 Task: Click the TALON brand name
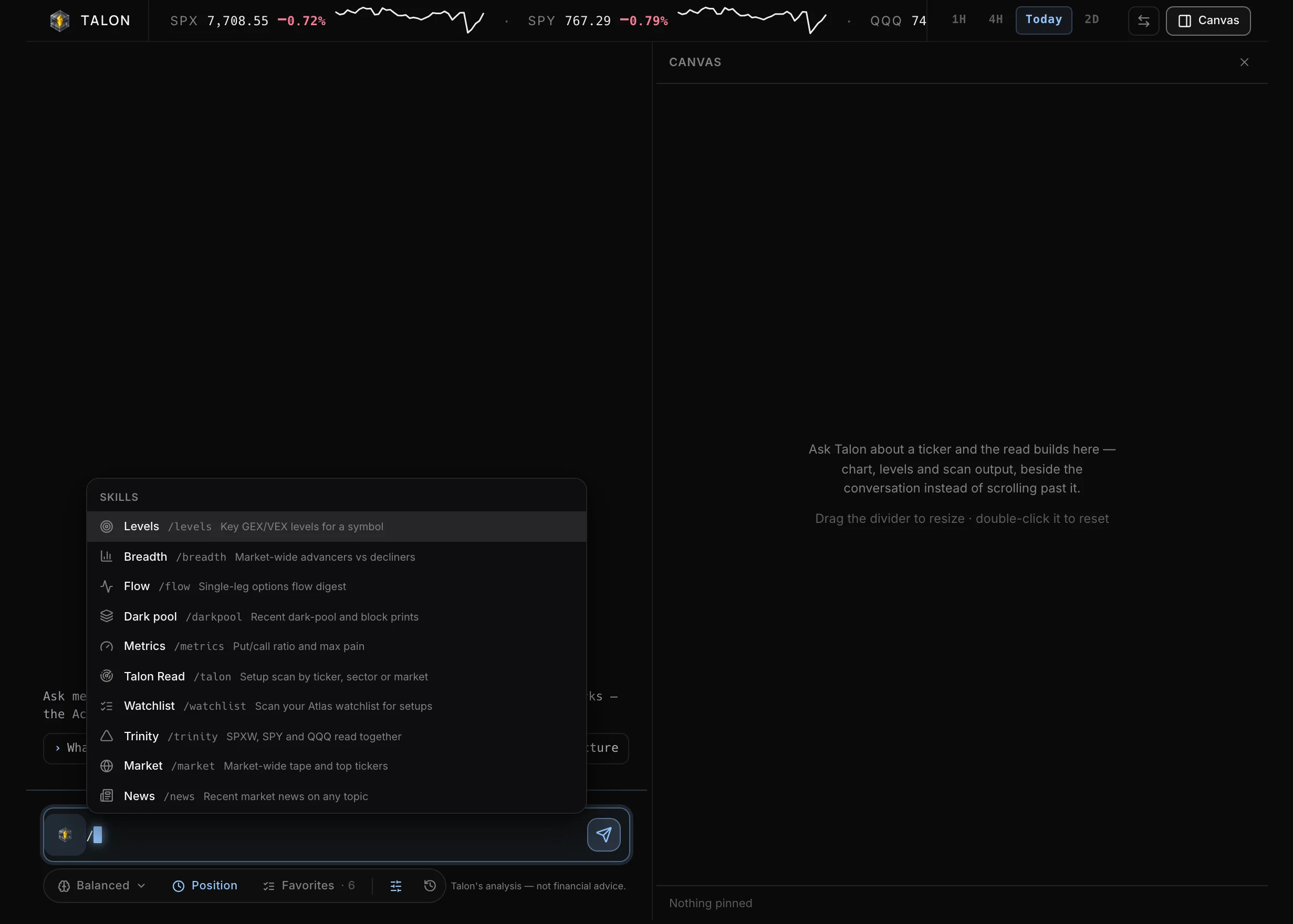tap(105, 20)
